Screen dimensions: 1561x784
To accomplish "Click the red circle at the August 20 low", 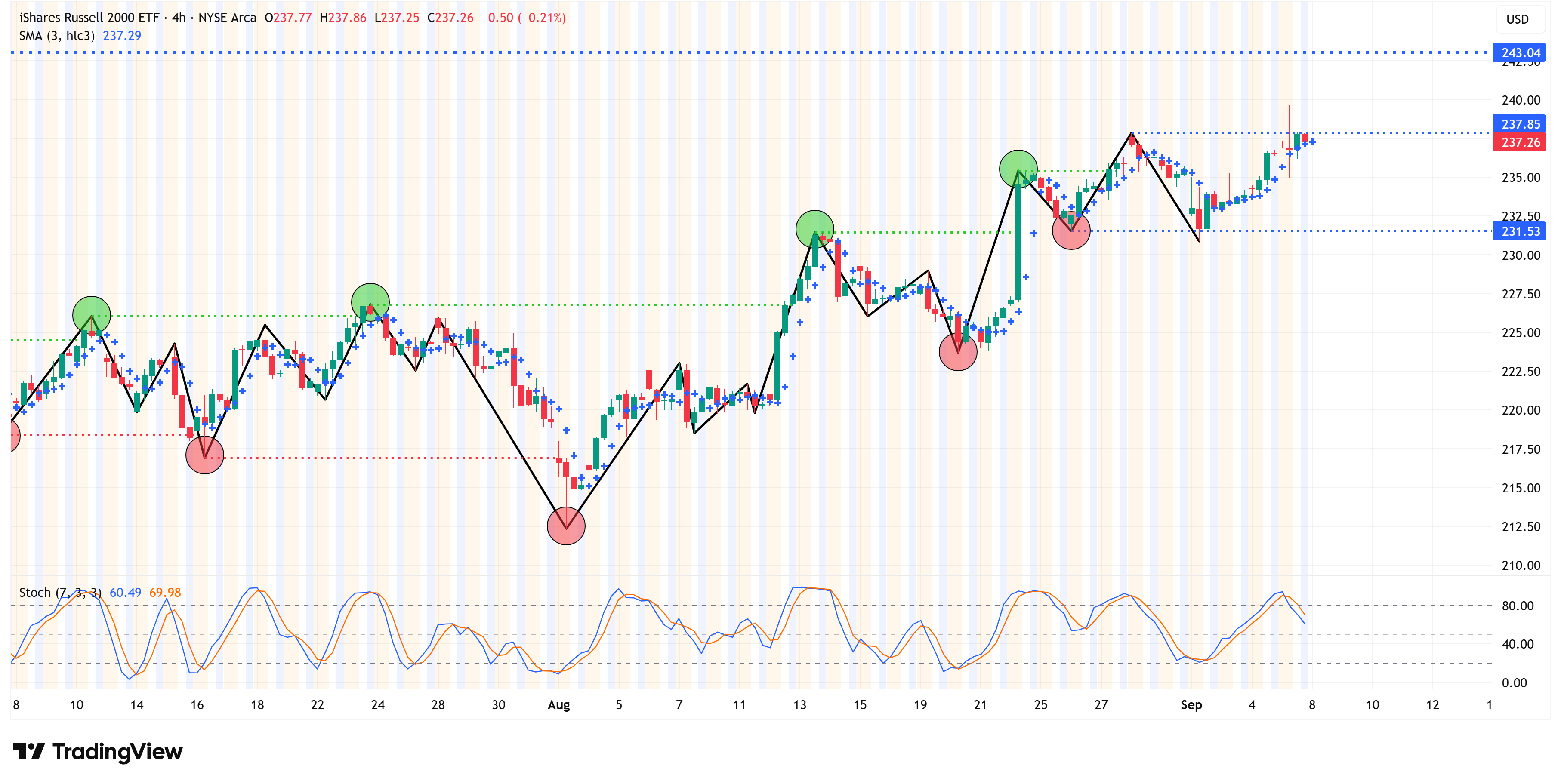I will 957,351.
